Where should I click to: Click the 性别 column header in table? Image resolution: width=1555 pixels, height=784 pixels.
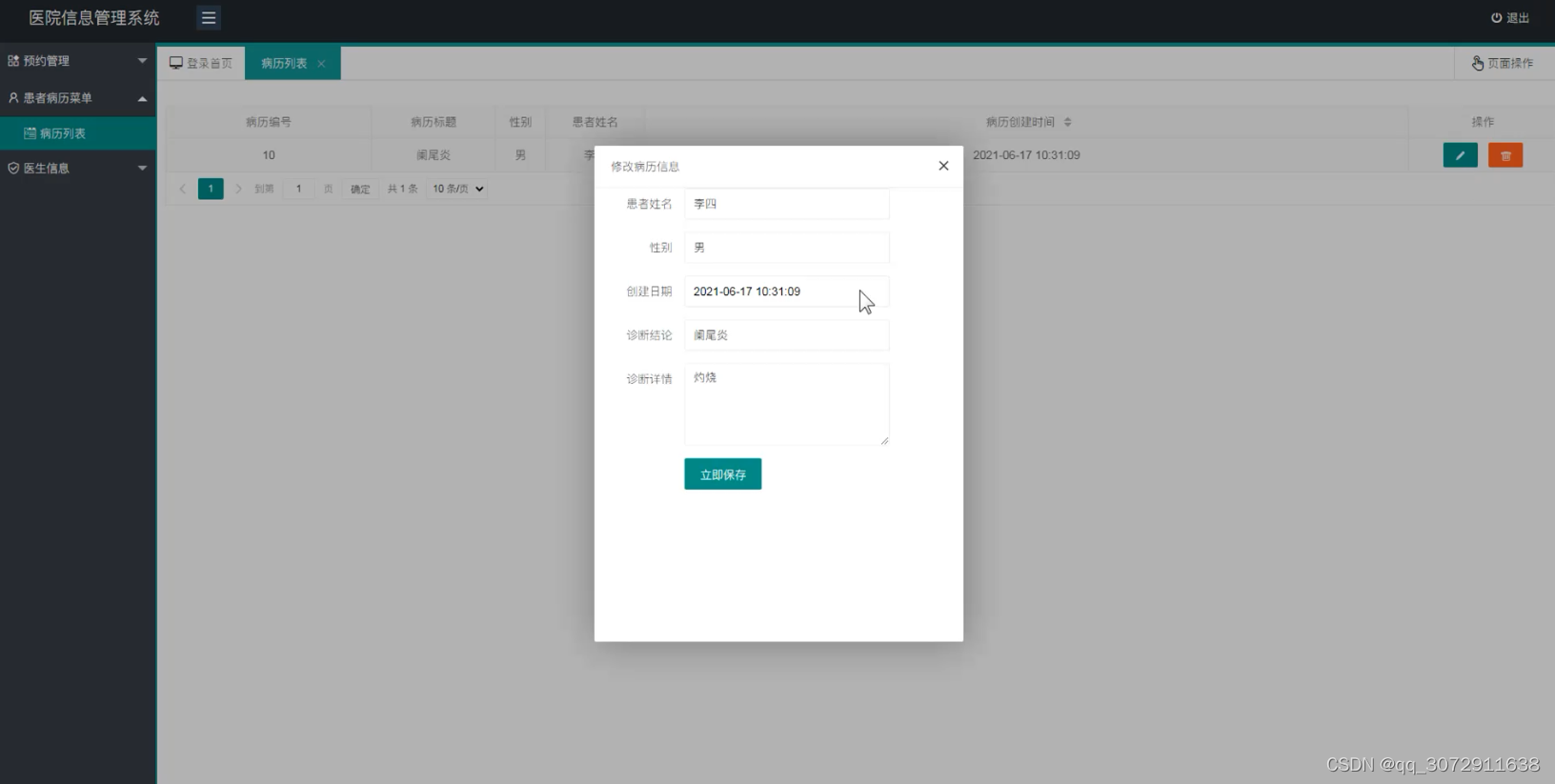tap(520, 122)
